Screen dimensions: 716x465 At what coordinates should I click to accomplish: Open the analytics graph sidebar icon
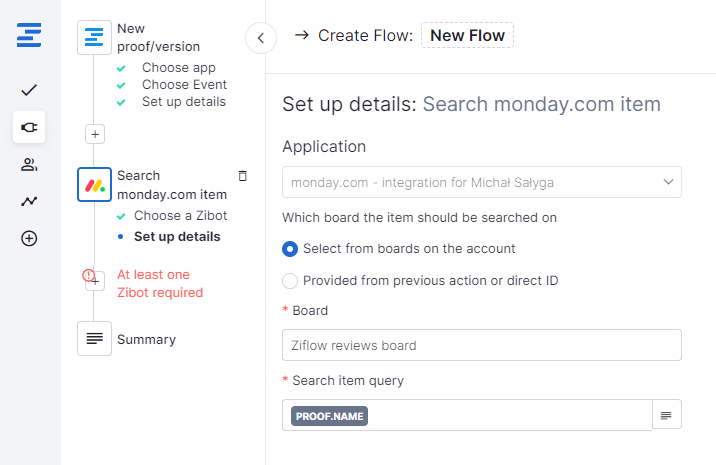point(29,201)
